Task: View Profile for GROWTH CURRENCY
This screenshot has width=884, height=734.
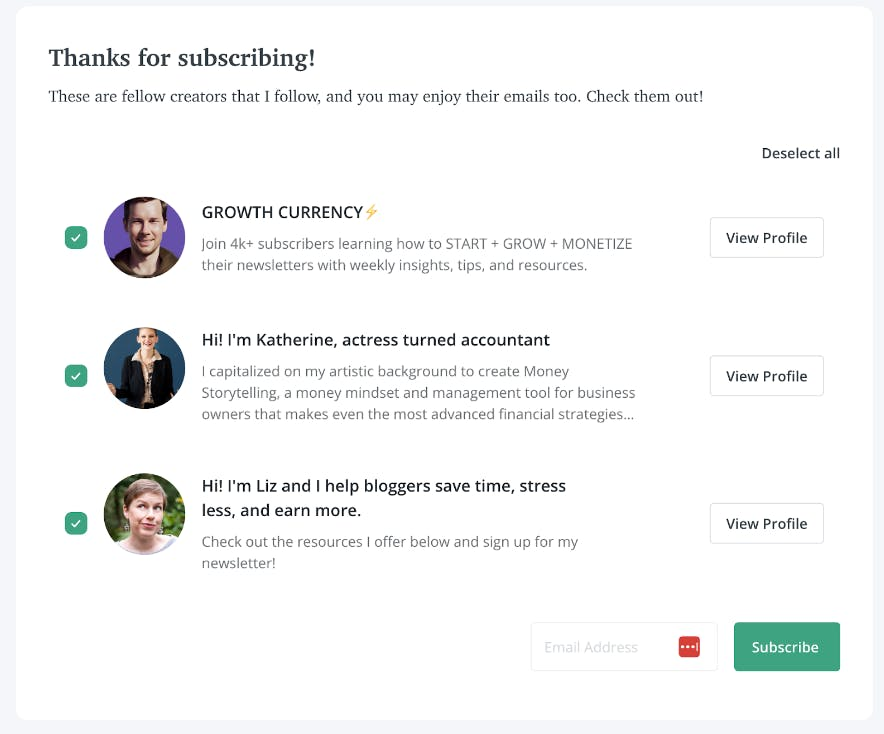Action: coord(766,238)
